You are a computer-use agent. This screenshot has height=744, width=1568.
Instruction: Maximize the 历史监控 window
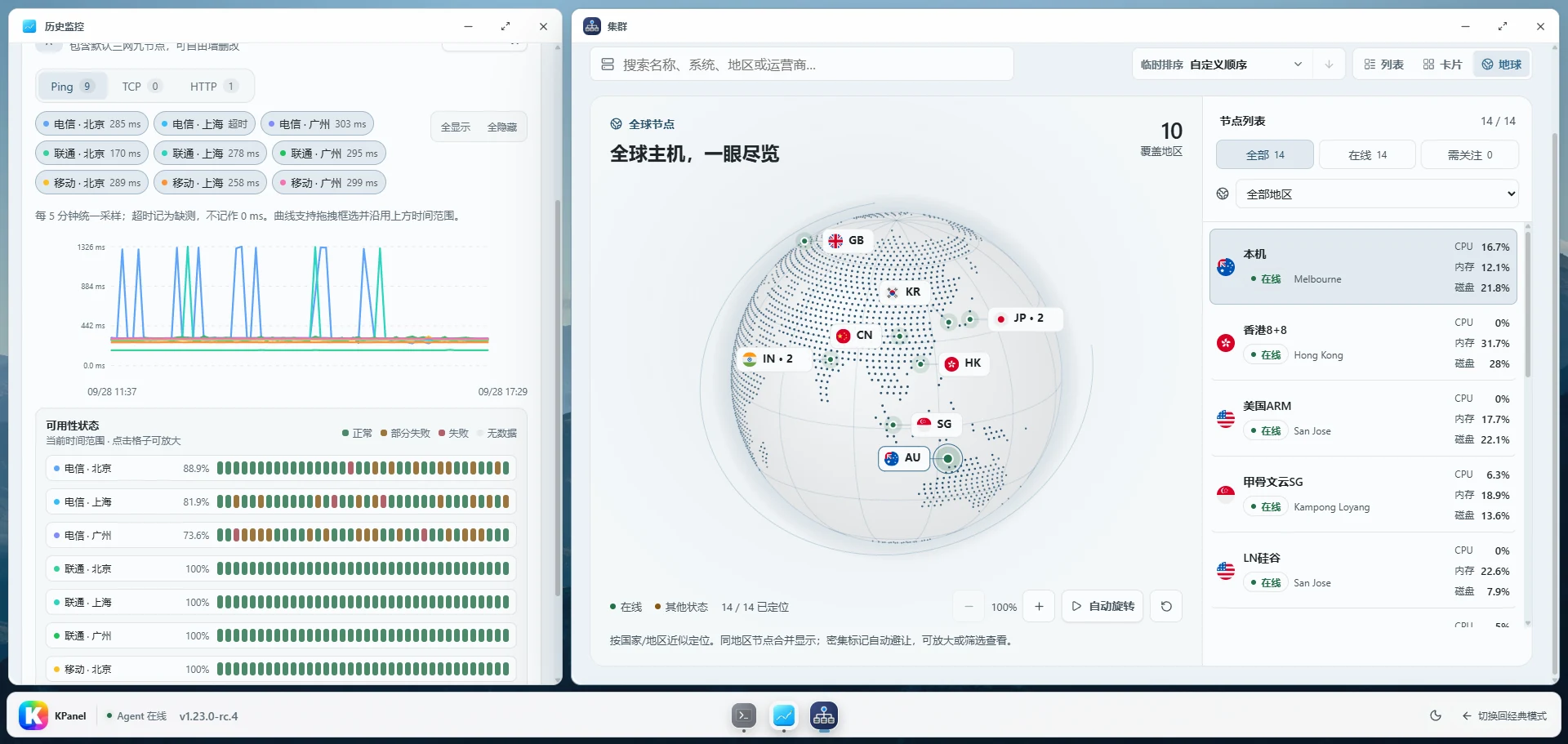click(506, 26)
